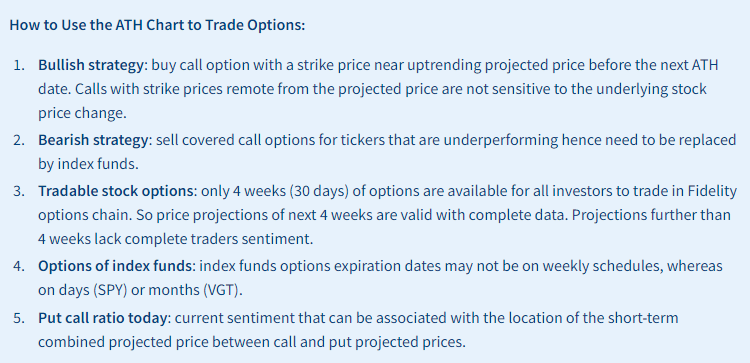The image size is (750, 363).
Task: Click the 'Put call ratio today' bold text
Action: [x=103, y=318]
